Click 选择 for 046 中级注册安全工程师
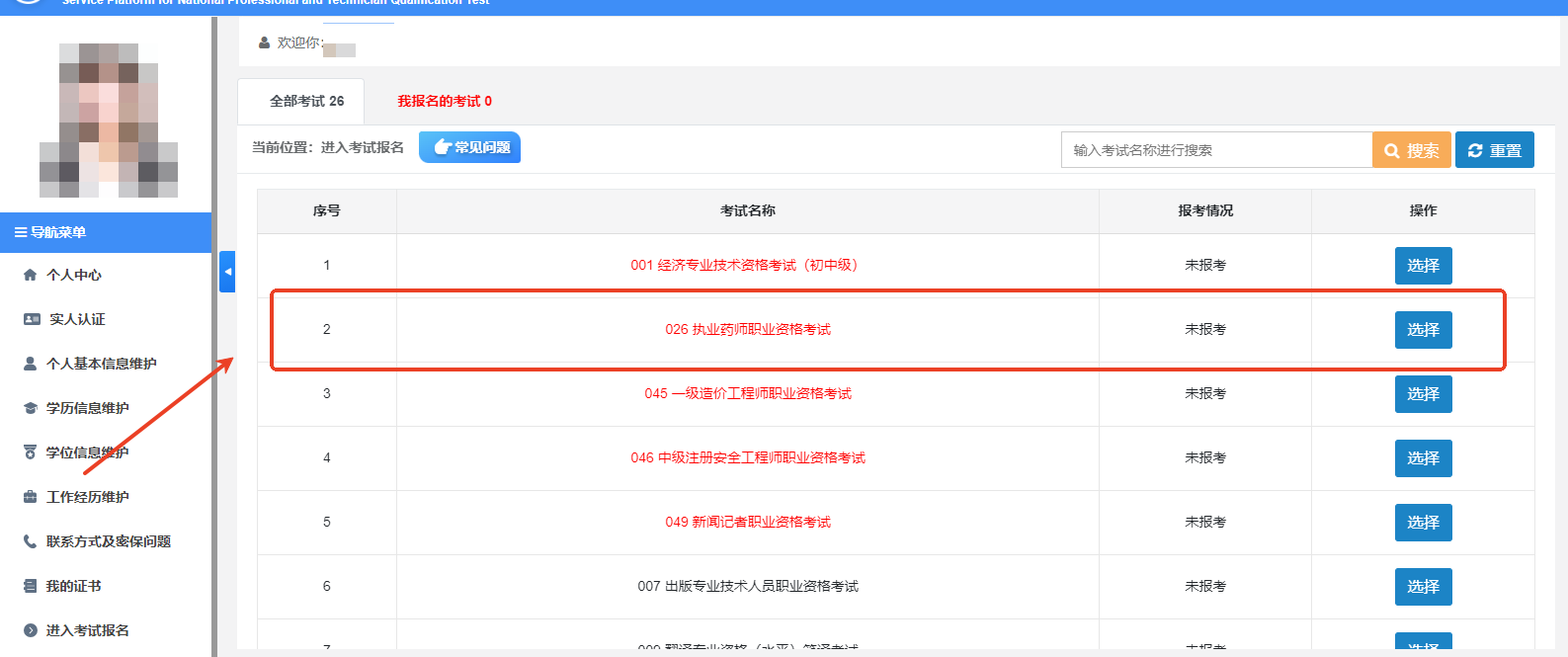The height and width of the screenshot is (657, 1568). point(1424,458)
